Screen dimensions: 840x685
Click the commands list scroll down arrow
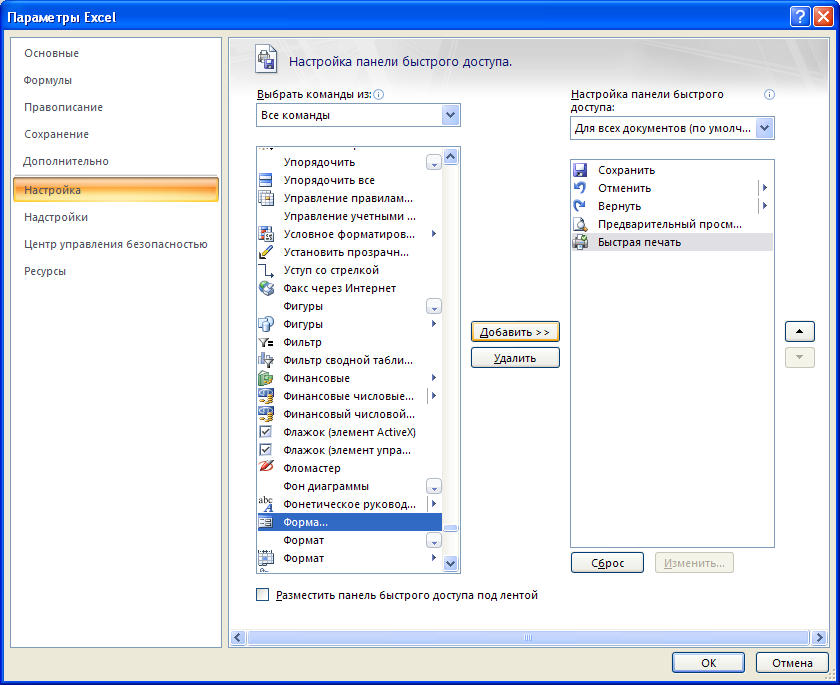[x=451, y=563]
